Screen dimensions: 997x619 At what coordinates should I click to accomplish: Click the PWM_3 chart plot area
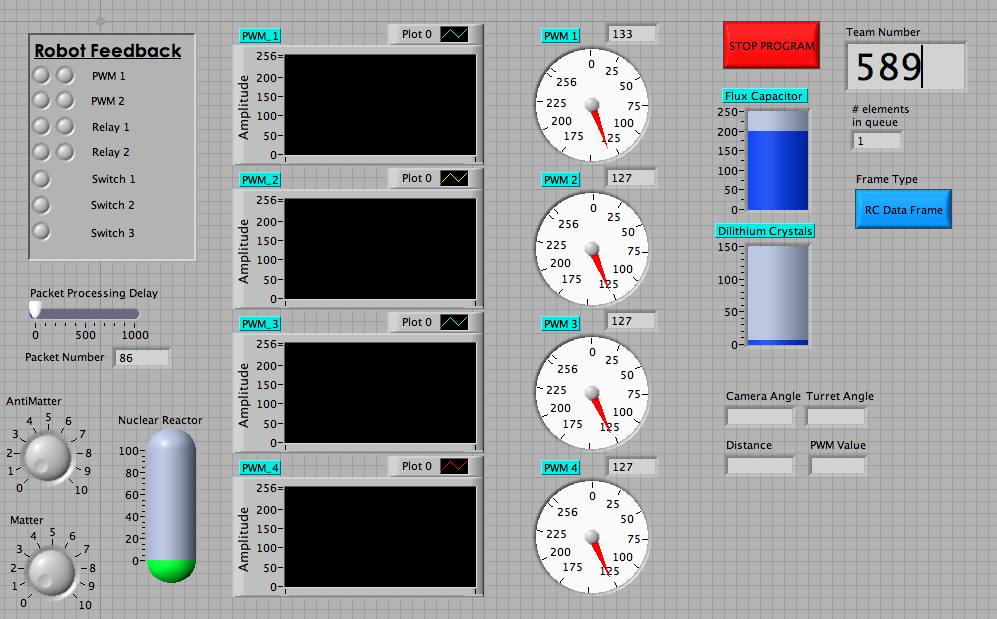380,393
